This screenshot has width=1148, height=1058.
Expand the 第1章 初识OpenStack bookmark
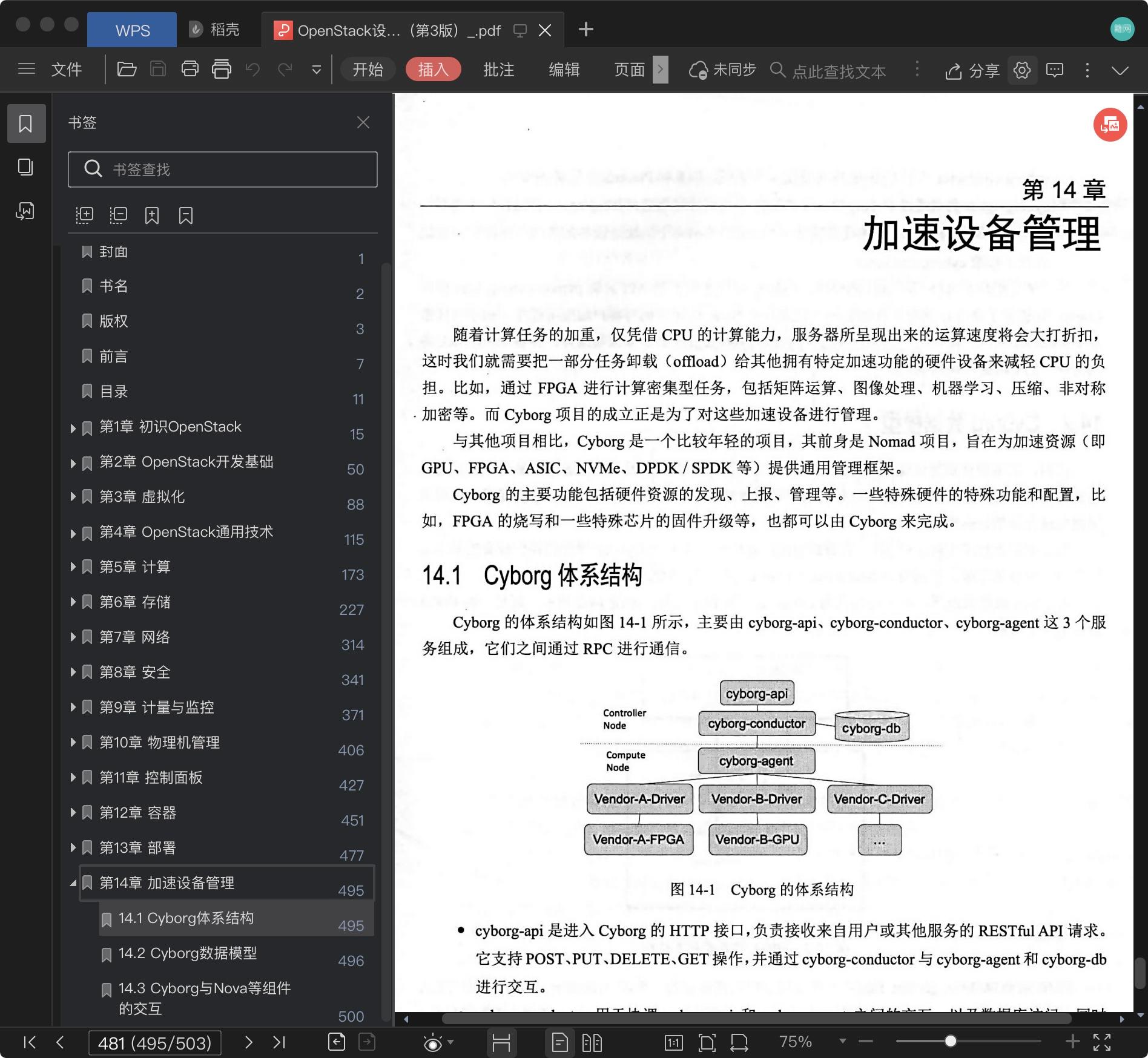point(73,429)
